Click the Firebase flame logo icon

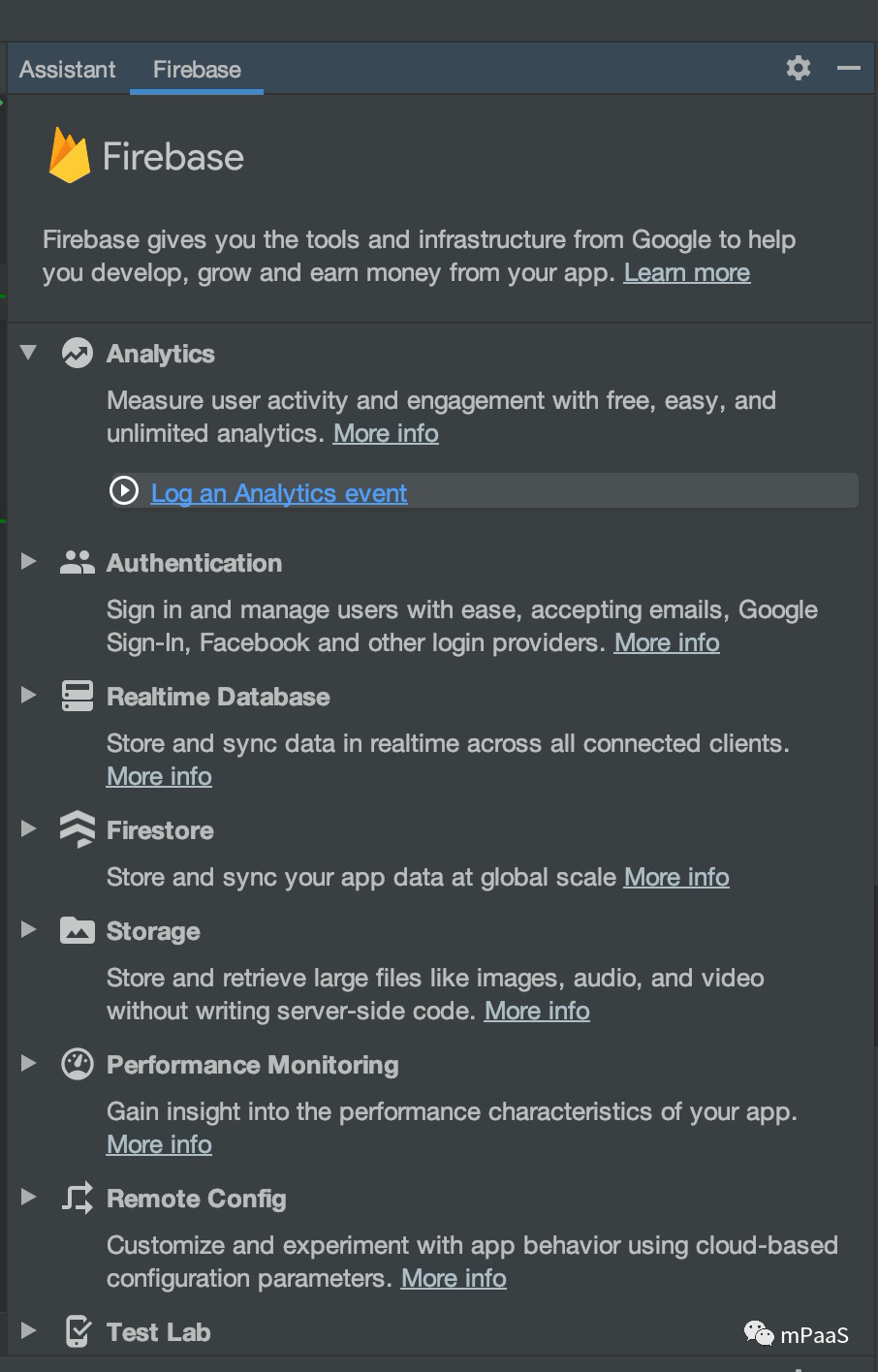69,156
